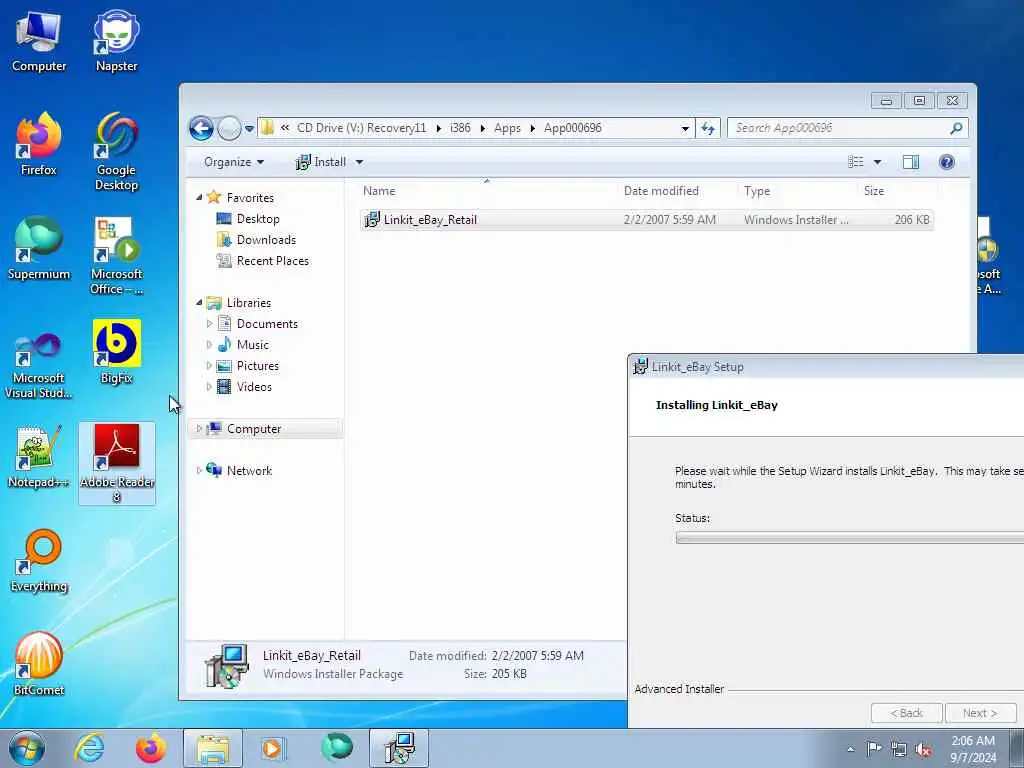Refresh the App000696 folder view

[x=708, y=128]
